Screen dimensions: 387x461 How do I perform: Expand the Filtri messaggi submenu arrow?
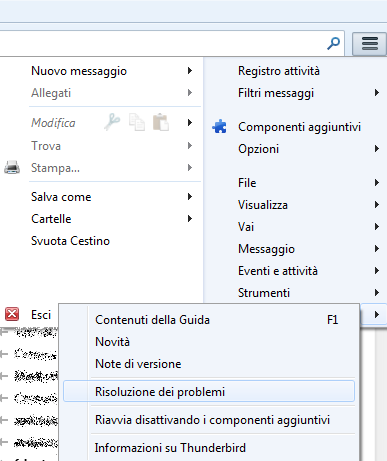[377, 92]
